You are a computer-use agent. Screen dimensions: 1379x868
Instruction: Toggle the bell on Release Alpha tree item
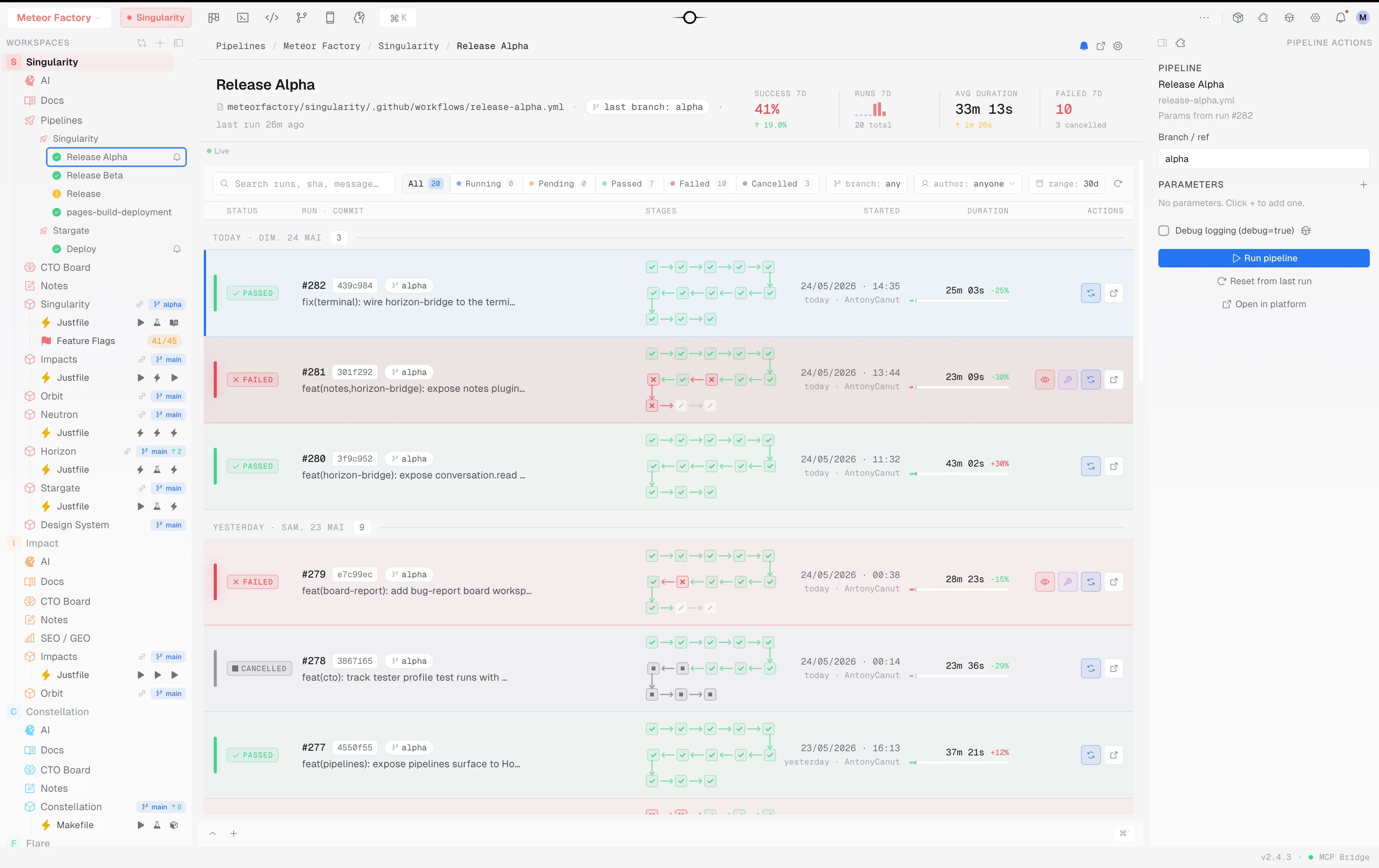177,157
